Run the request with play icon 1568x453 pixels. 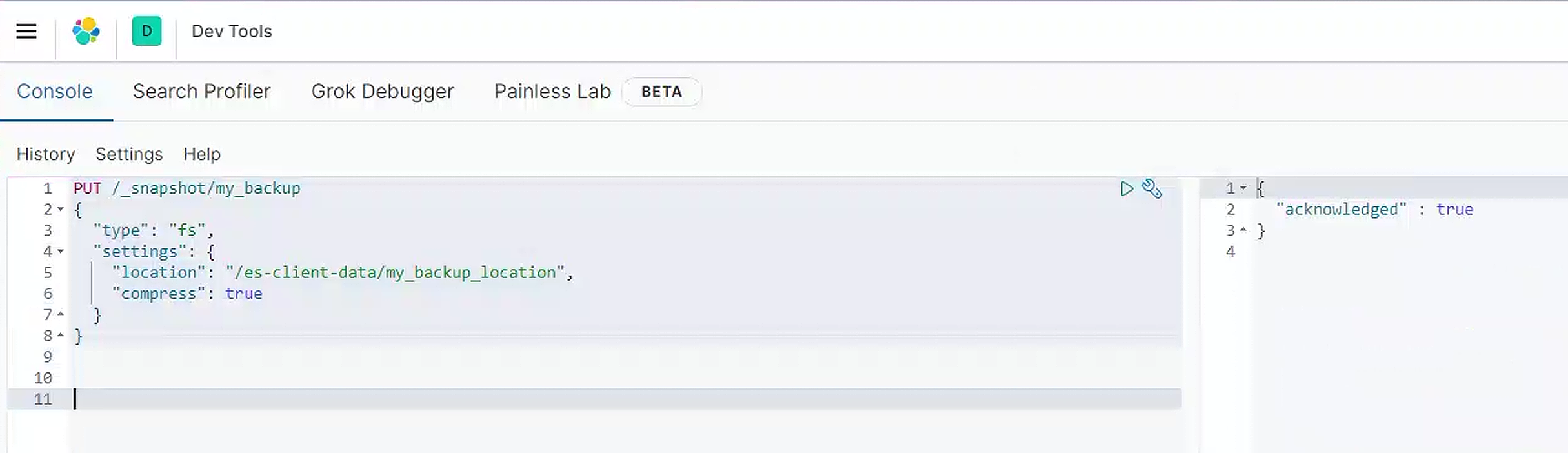(x=1126, y=188)
